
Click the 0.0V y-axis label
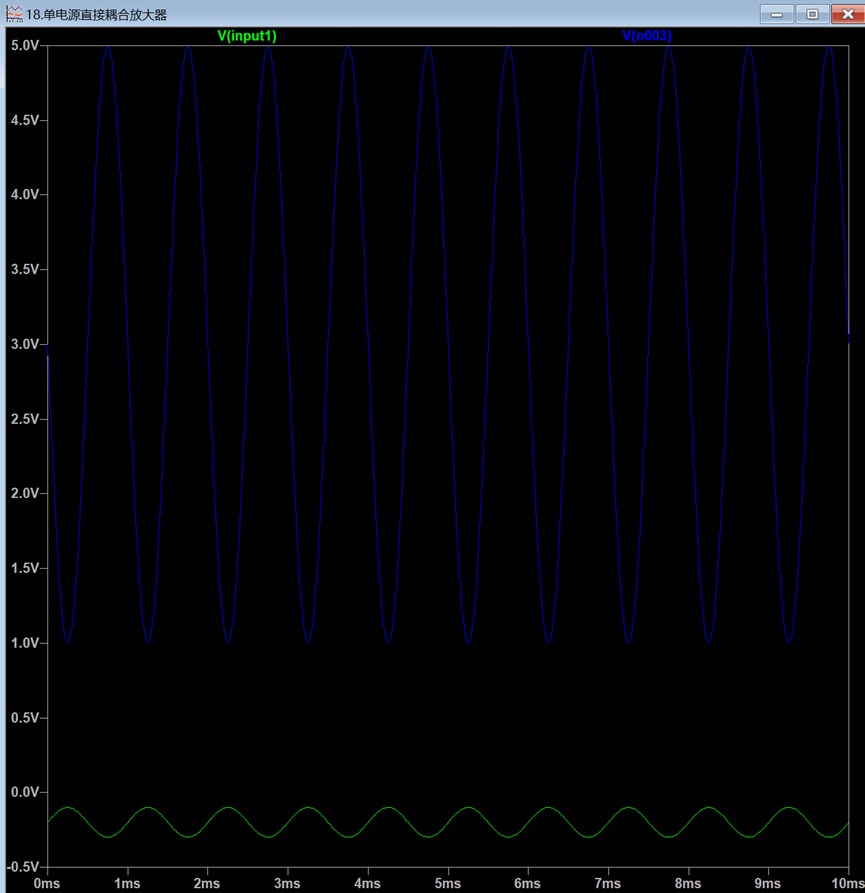pos(25,792)
